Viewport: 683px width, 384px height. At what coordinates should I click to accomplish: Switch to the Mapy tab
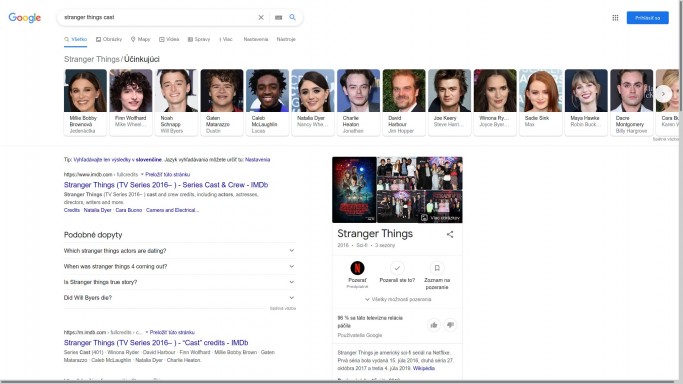(141, 39)
